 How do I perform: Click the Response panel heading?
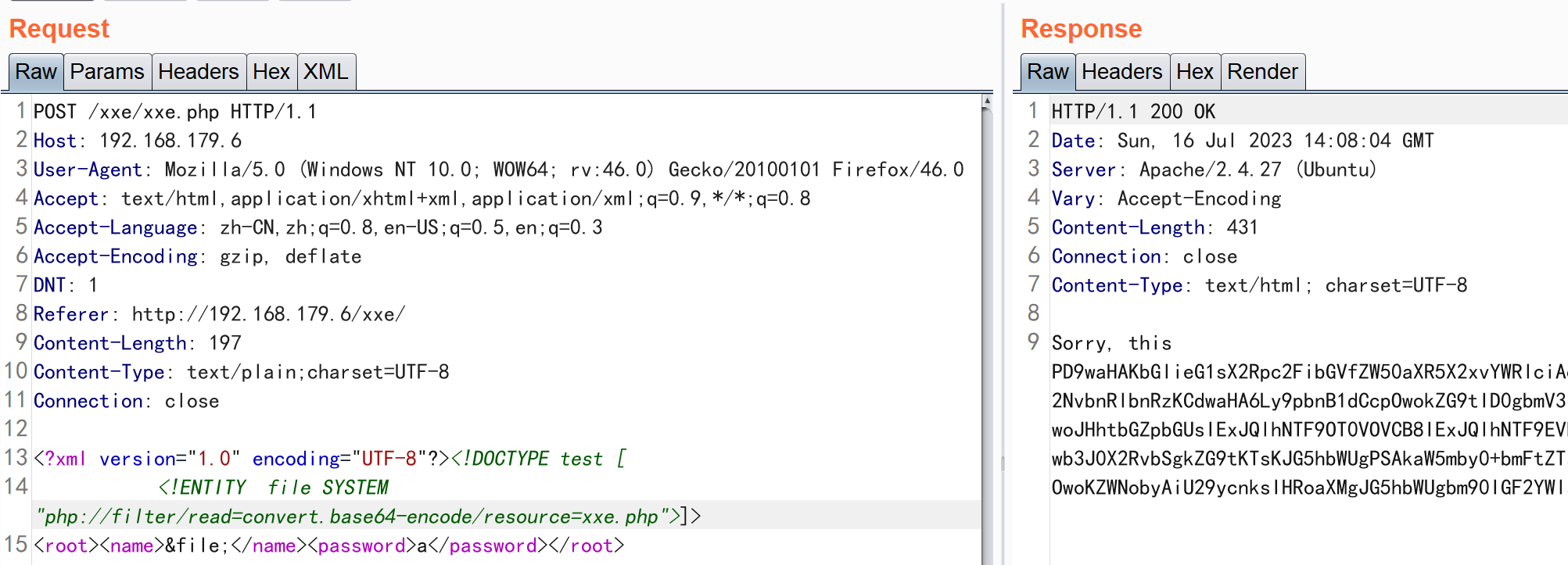[x=1082, y=29]
